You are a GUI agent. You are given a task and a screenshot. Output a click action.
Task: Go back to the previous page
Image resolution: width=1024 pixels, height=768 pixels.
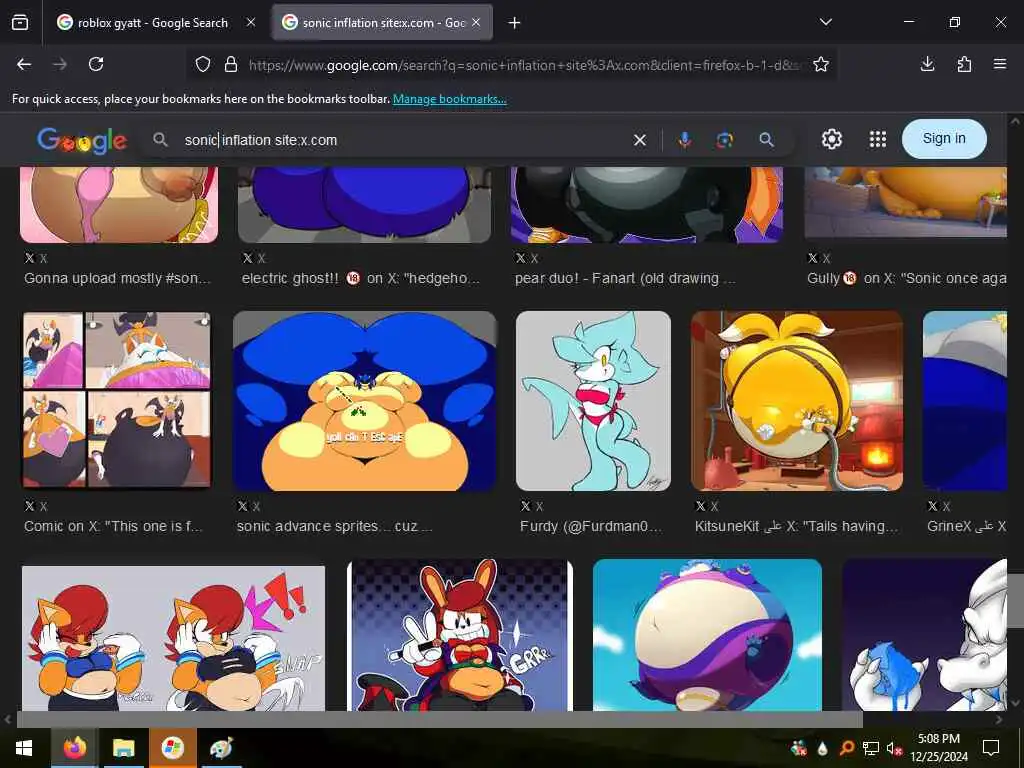point(24,64)
